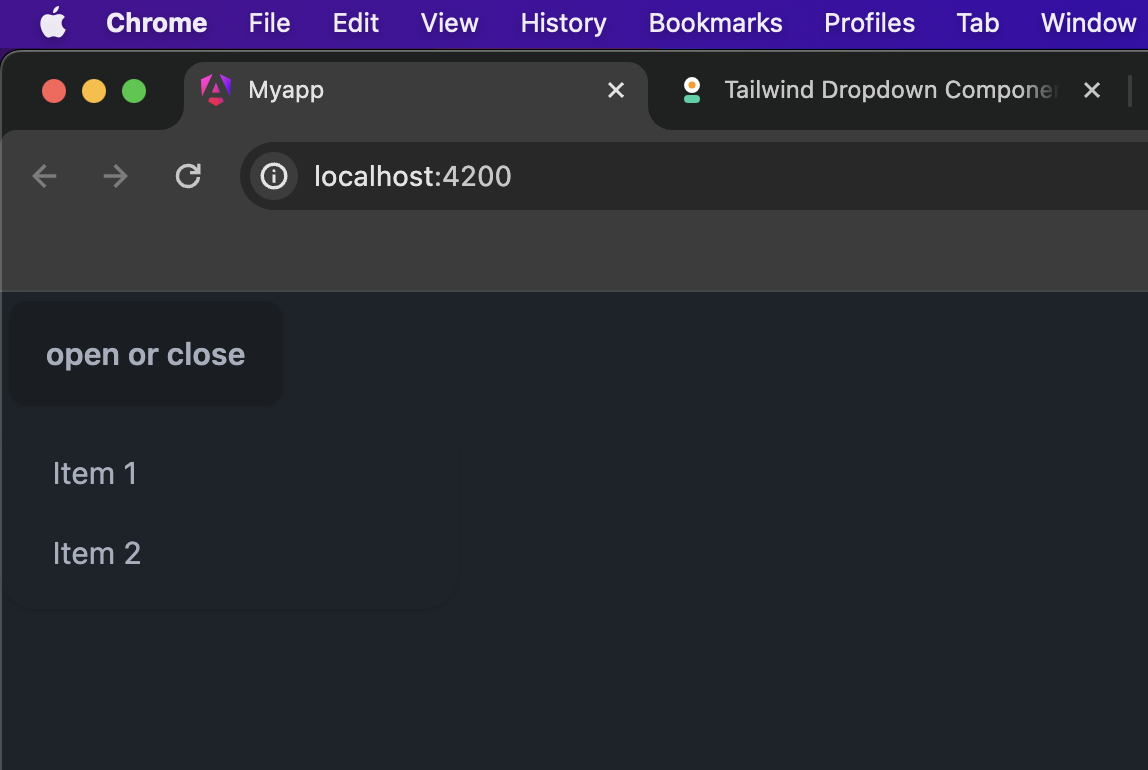
Task: Open the Chrome application menu
Action: pos(157,23)
